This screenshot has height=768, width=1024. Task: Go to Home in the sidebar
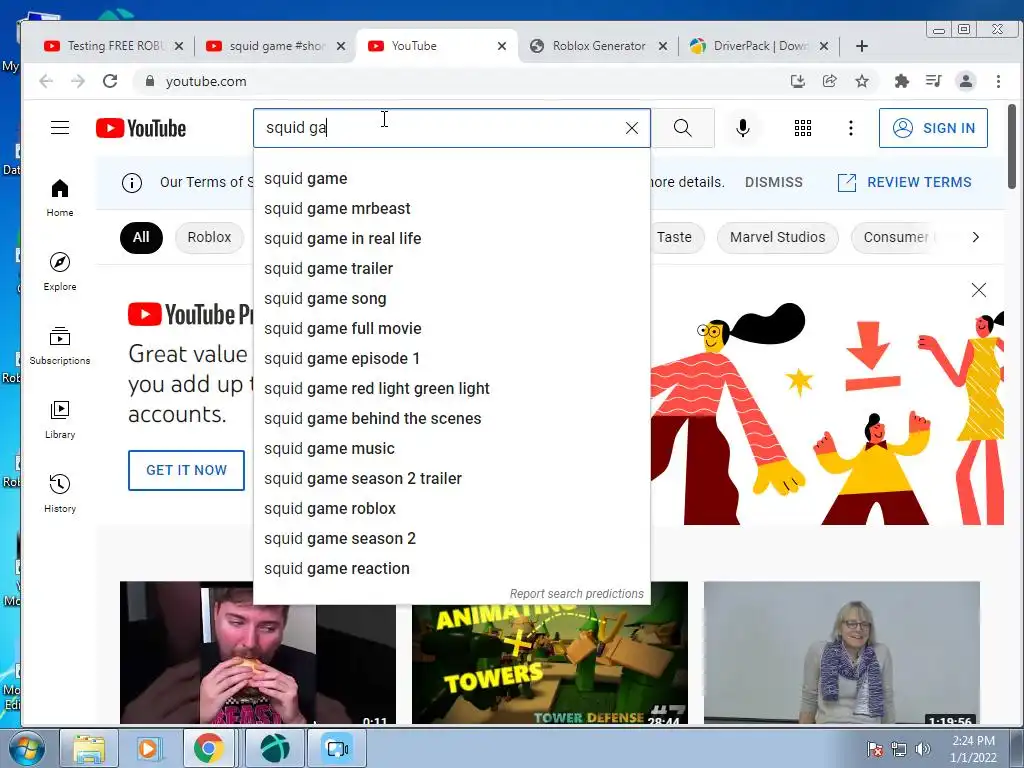(60, 198)
